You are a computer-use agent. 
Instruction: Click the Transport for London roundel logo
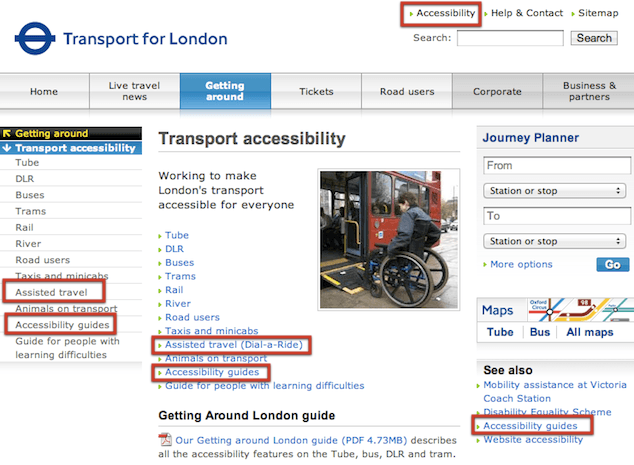click(35, 38)
